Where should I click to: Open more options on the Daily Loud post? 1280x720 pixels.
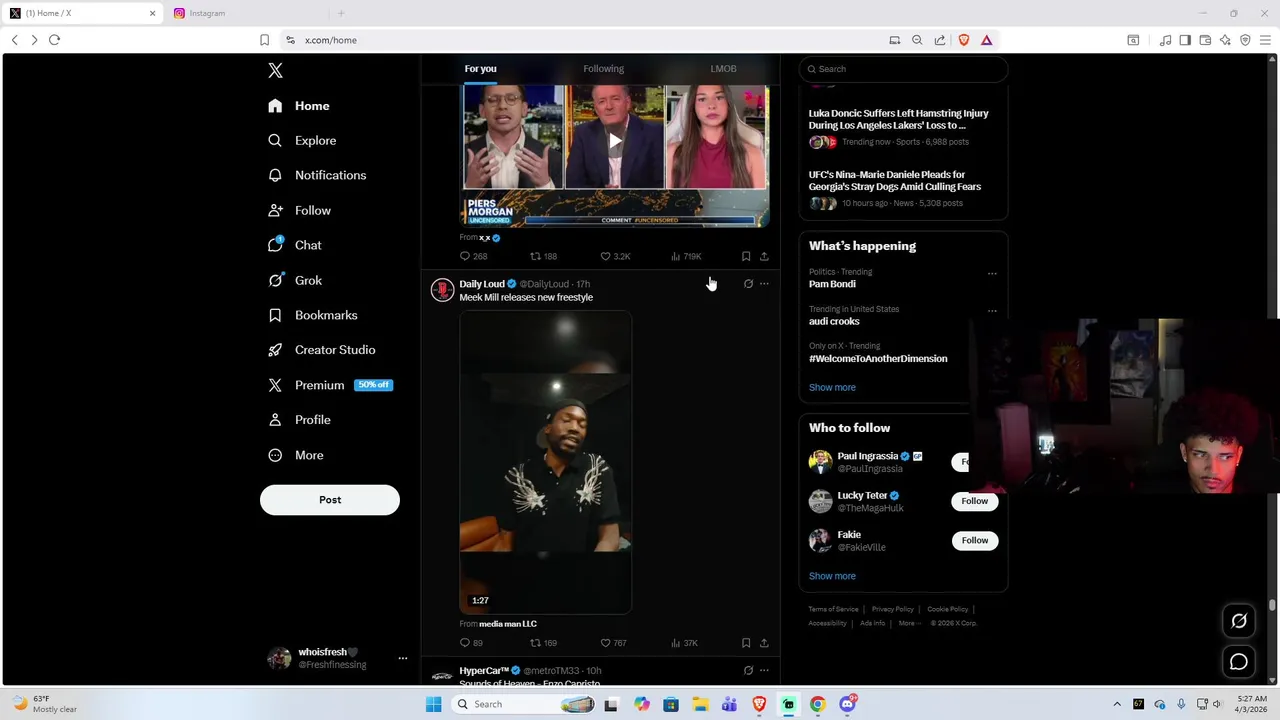tap(764, 284)
